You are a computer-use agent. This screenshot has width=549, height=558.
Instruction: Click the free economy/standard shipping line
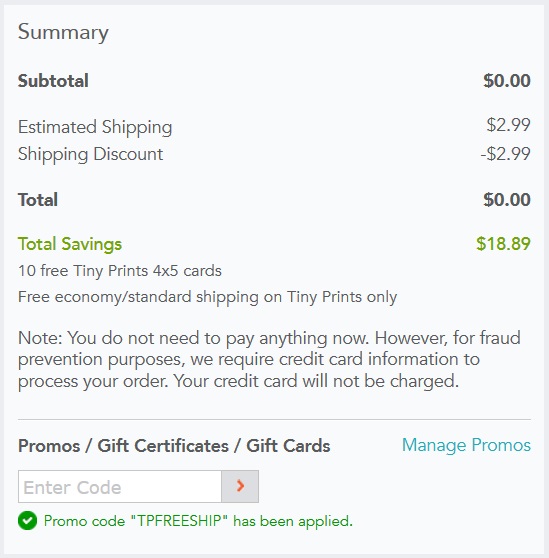(x=207, y=297)
